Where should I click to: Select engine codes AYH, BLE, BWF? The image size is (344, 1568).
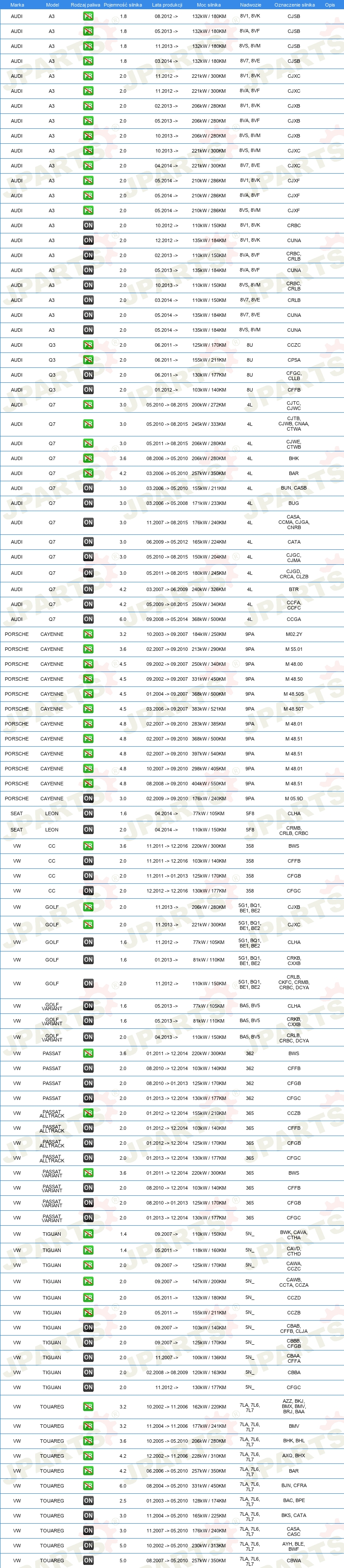[x=294, y=1546]
